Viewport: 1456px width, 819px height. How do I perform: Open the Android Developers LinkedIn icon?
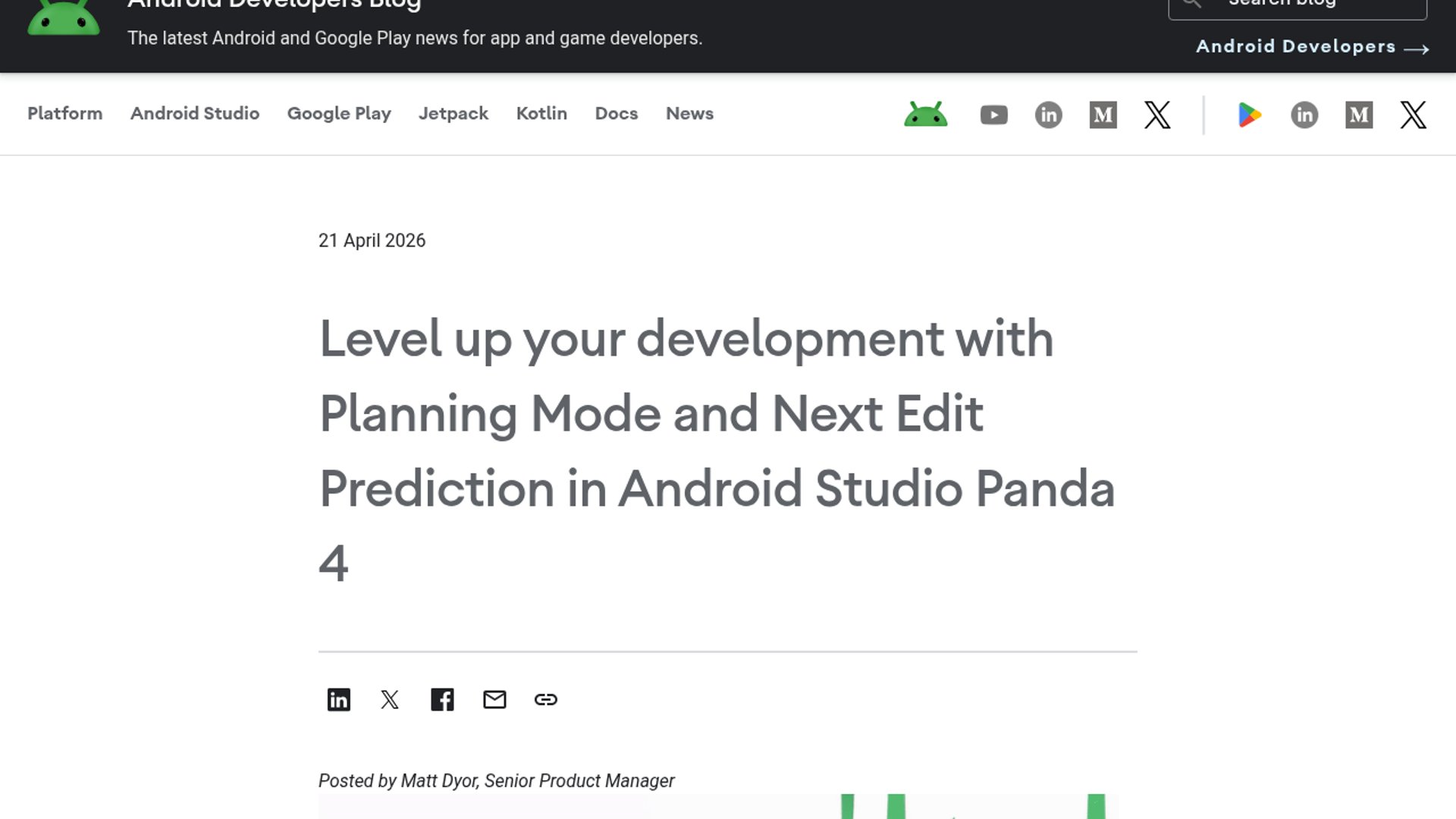pos(1048,115)
